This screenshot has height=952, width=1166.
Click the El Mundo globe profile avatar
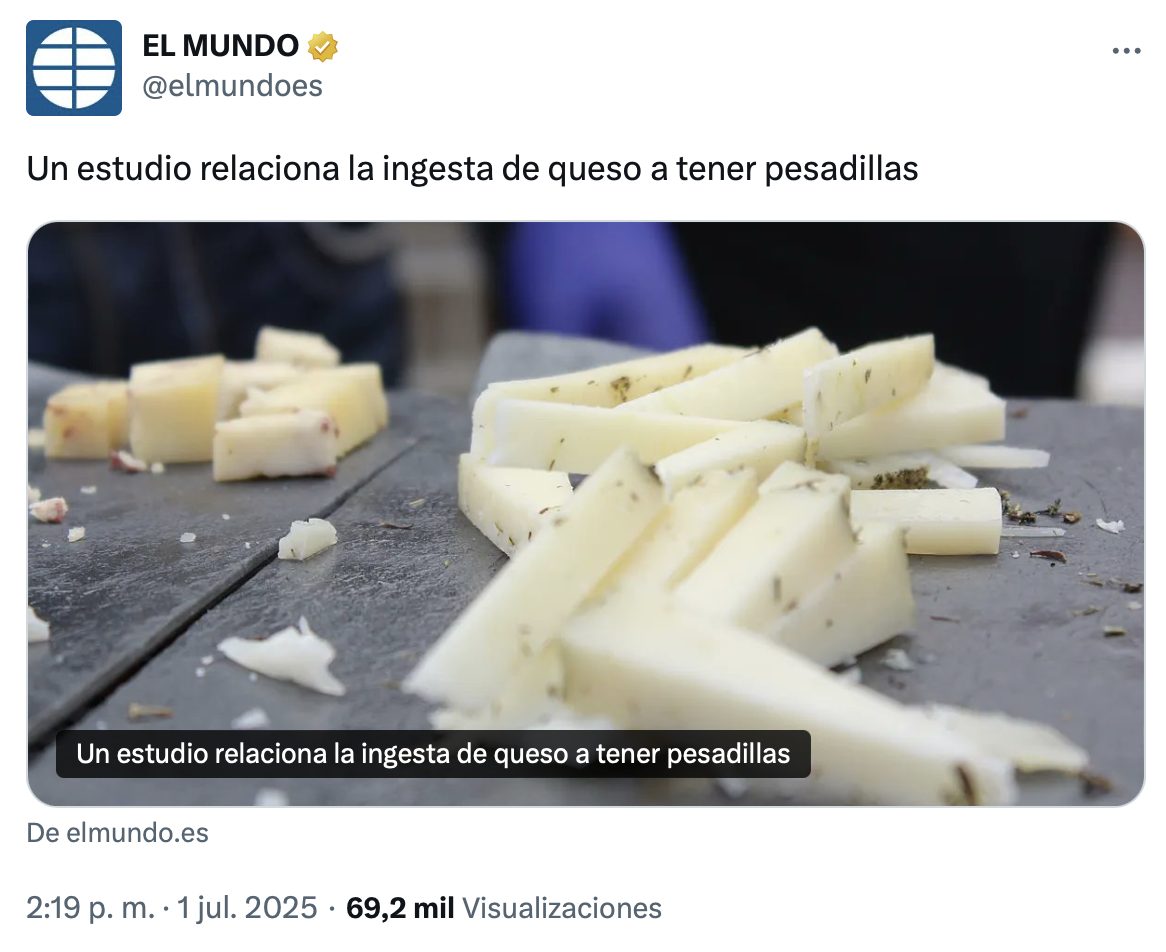click(74, 68)
